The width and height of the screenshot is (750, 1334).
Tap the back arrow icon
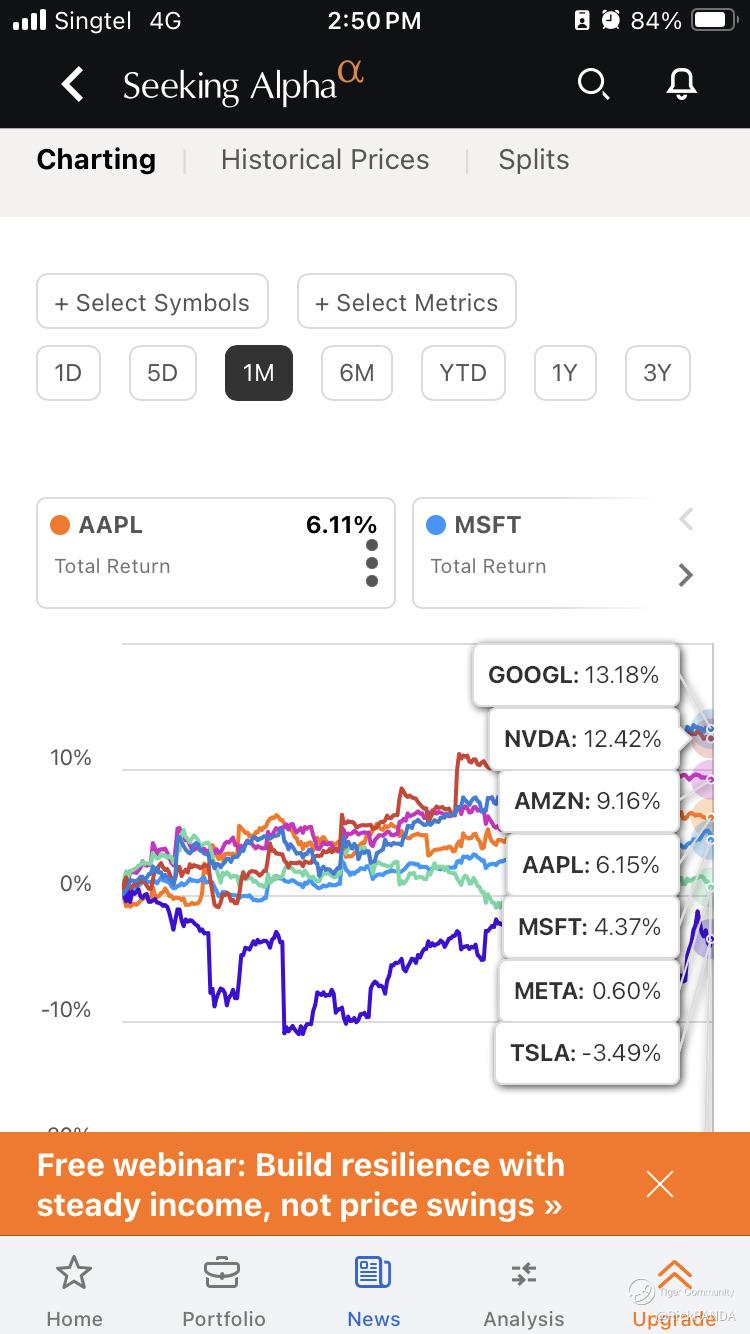tap(73, 85)
